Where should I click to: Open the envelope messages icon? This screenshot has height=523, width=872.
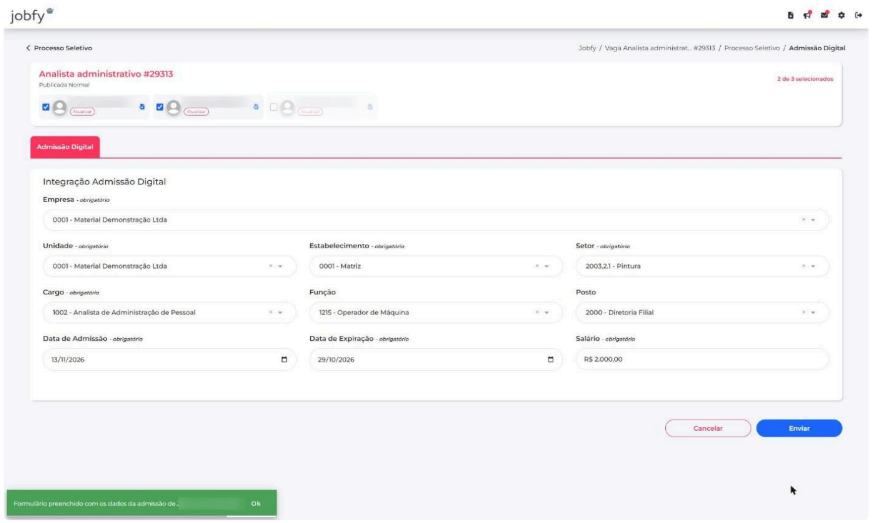824,15
